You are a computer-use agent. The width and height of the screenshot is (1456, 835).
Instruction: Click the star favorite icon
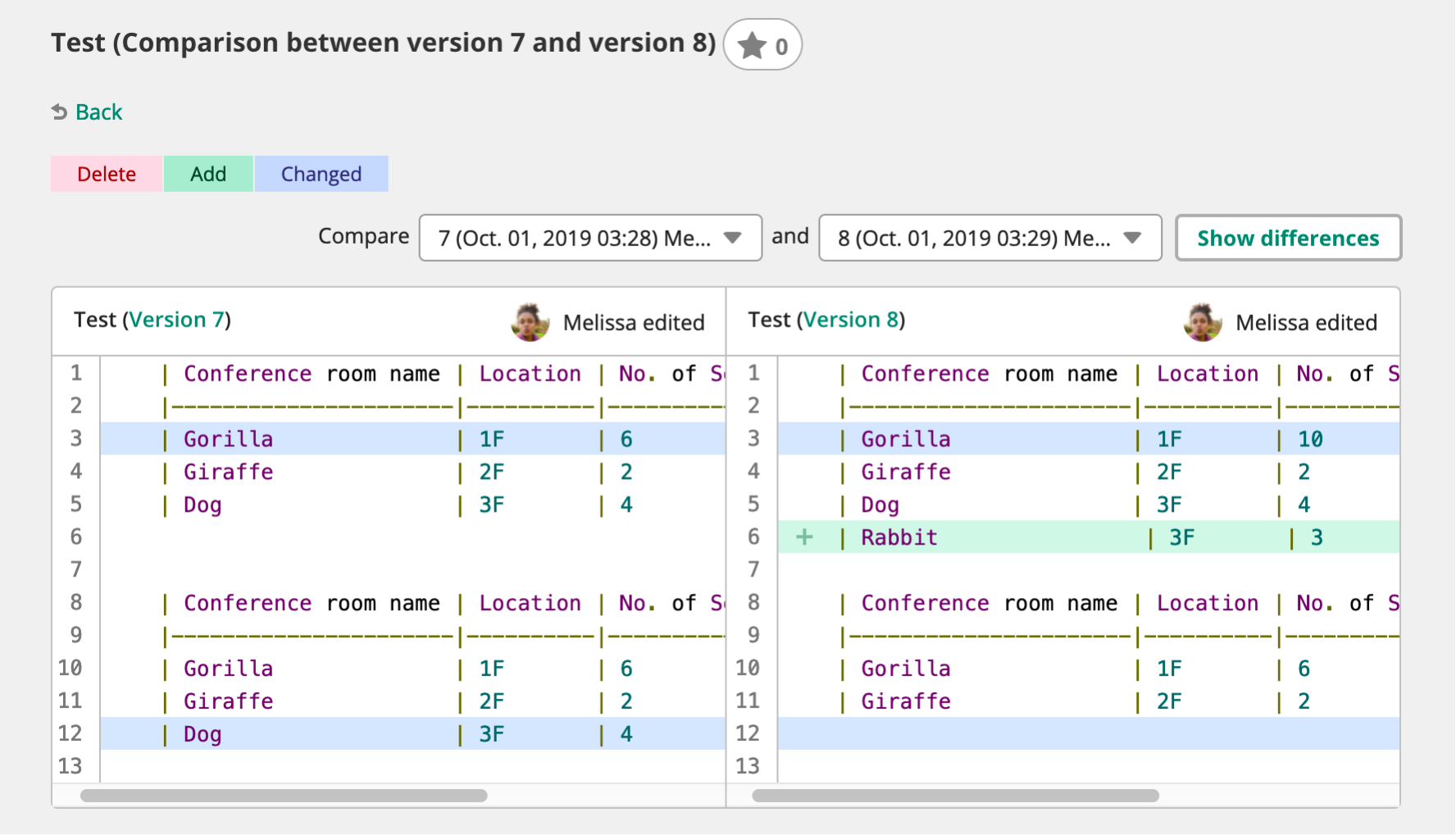point(752,46)
